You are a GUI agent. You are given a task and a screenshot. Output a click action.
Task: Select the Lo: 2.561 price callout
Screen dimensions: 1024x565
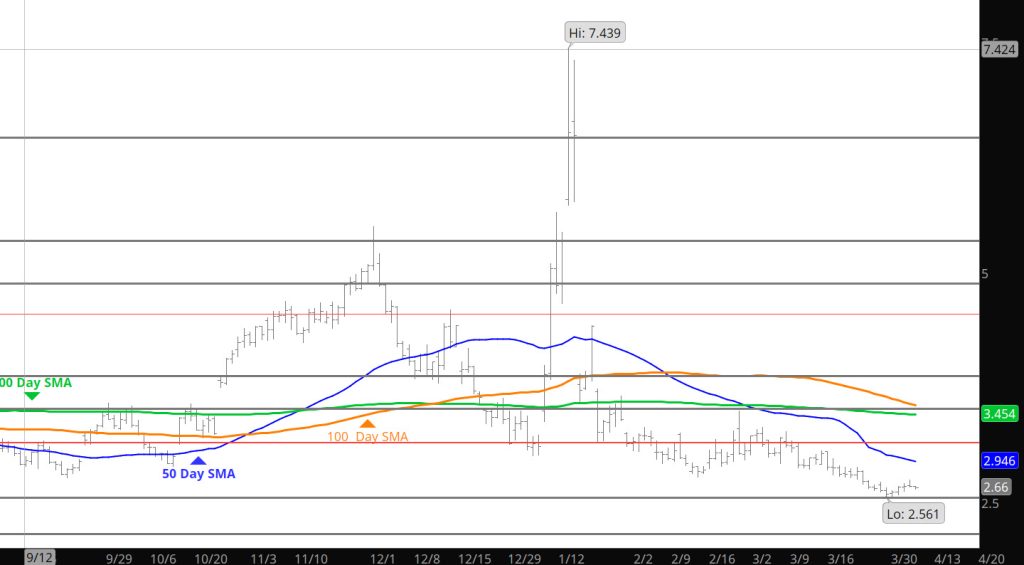(x=914, y=513)
